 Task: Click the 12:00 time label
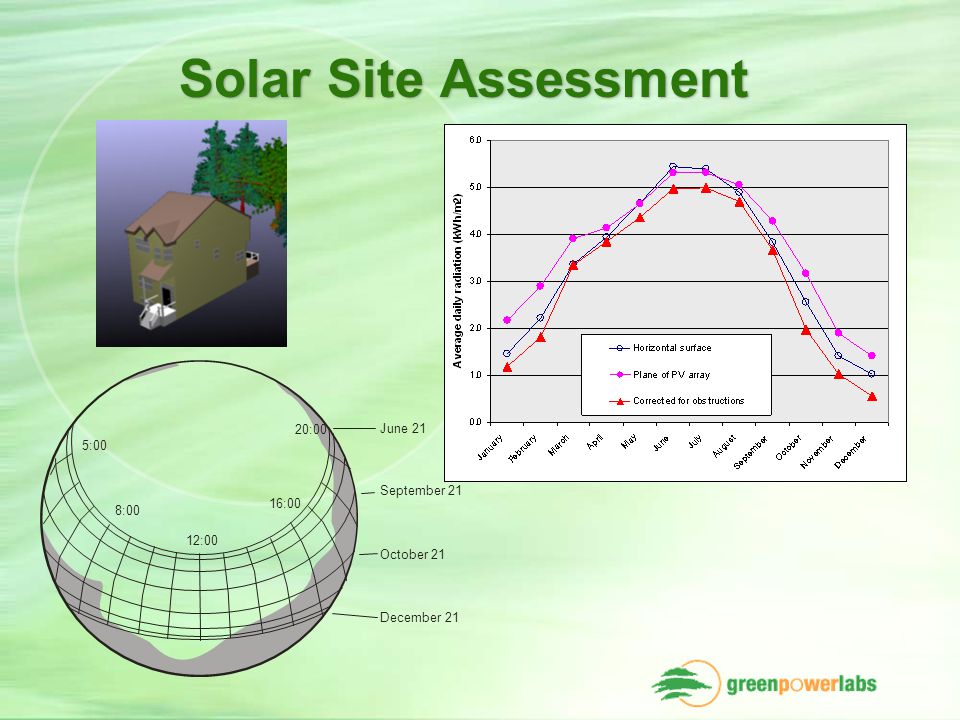[x=202, y=540]
